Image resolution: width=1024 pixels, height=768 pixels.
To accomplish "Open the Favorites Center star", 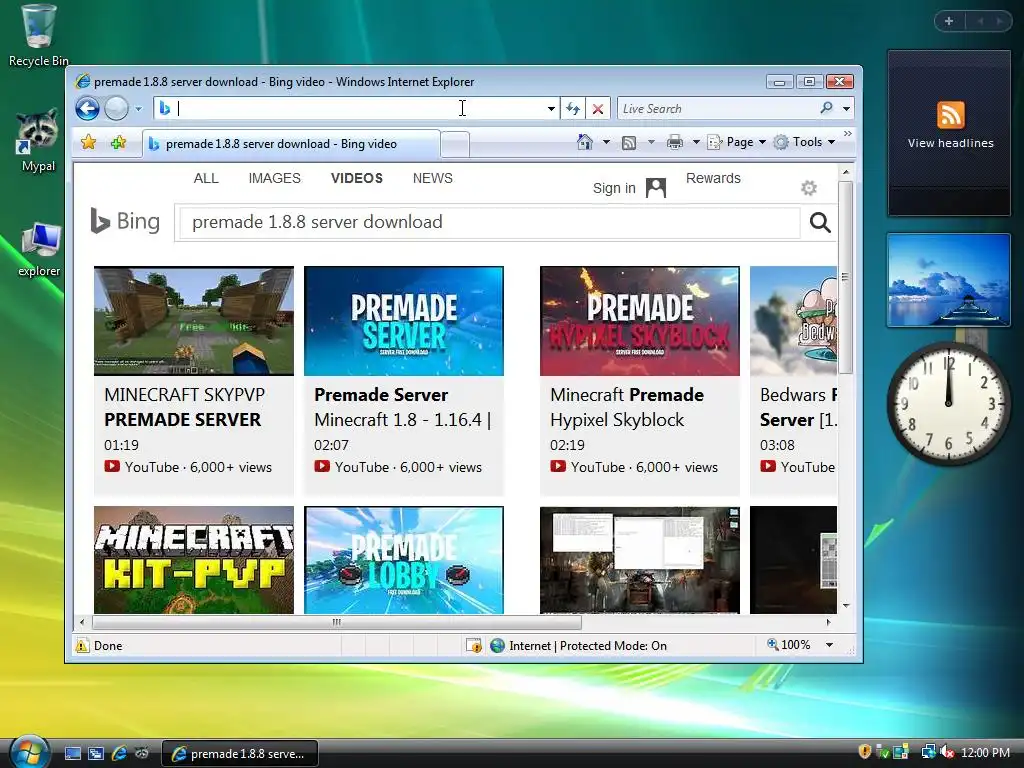I will pos(89,142).
